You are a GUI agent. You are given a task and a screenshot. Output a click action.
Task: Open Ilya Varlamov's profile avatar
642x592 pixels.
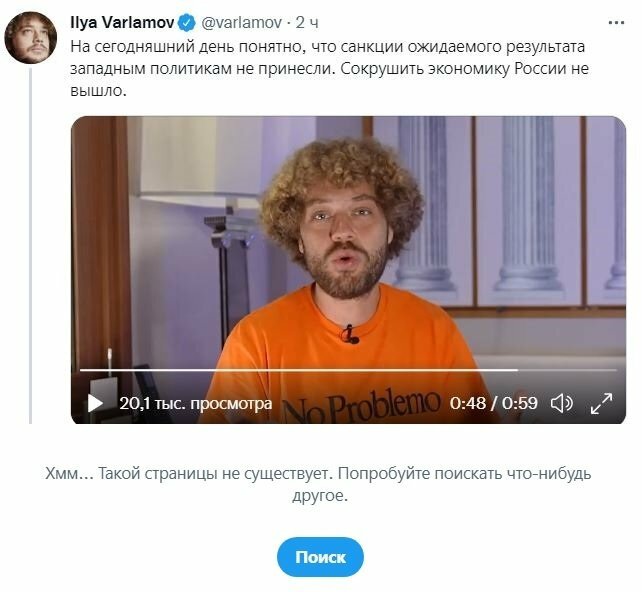pos(31,38)
